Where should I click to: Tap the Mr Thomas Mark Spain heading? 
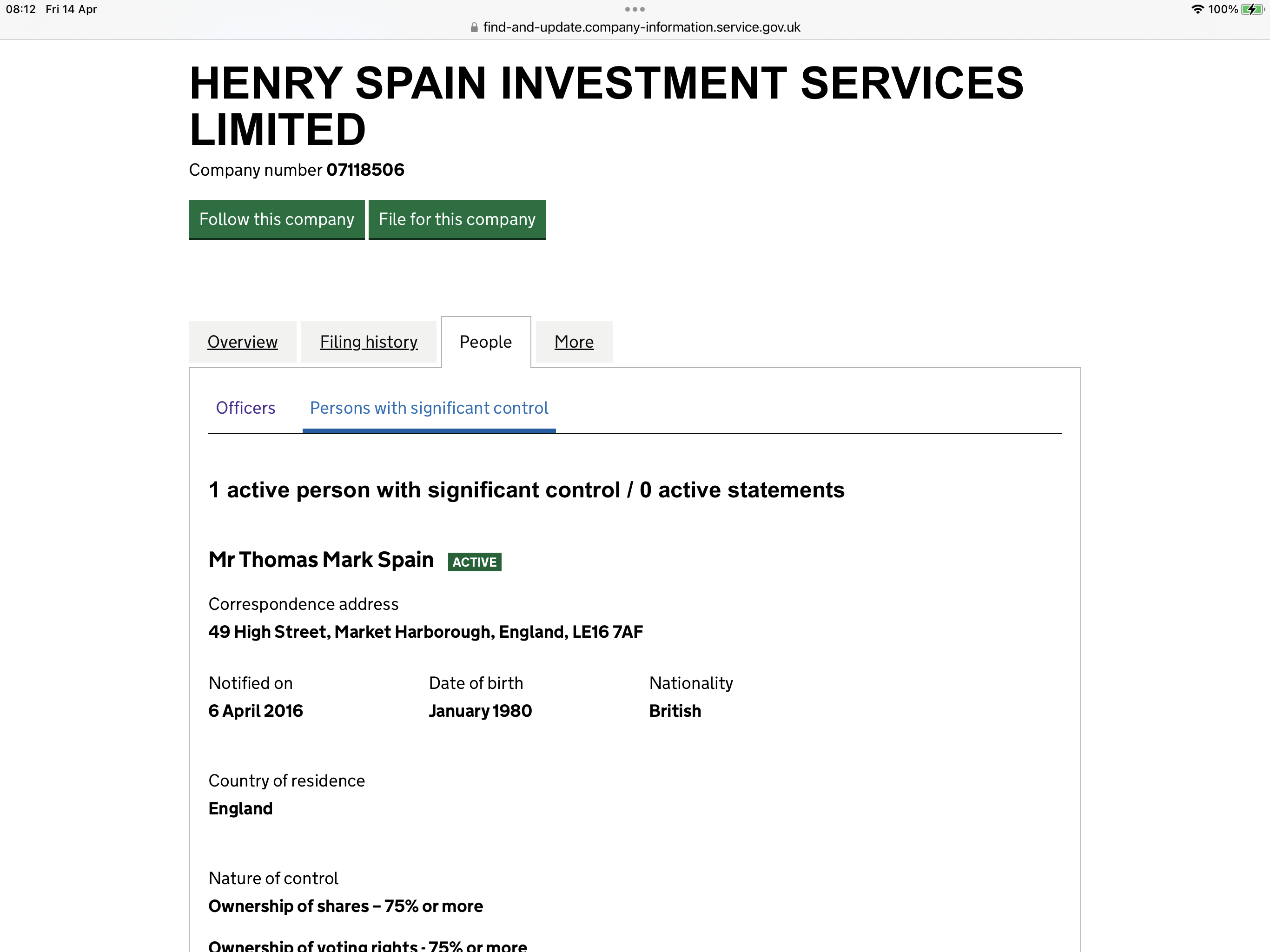pos(321,560)
